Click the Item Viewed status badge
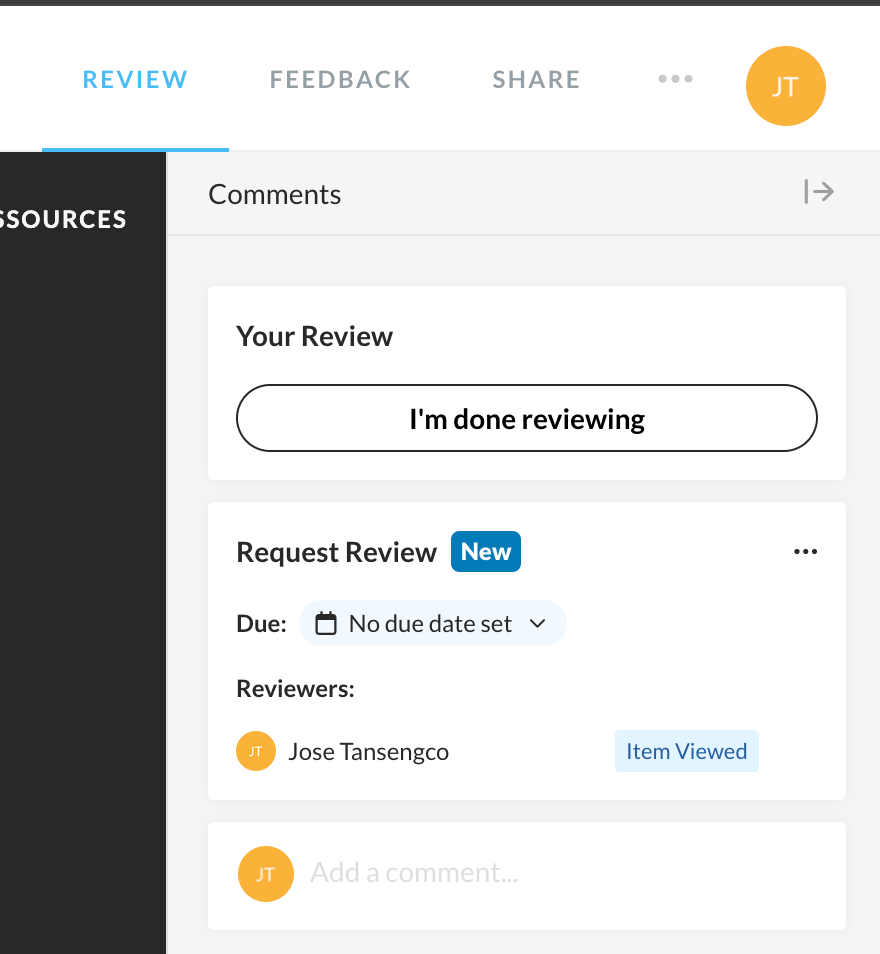 coord(686,751)
